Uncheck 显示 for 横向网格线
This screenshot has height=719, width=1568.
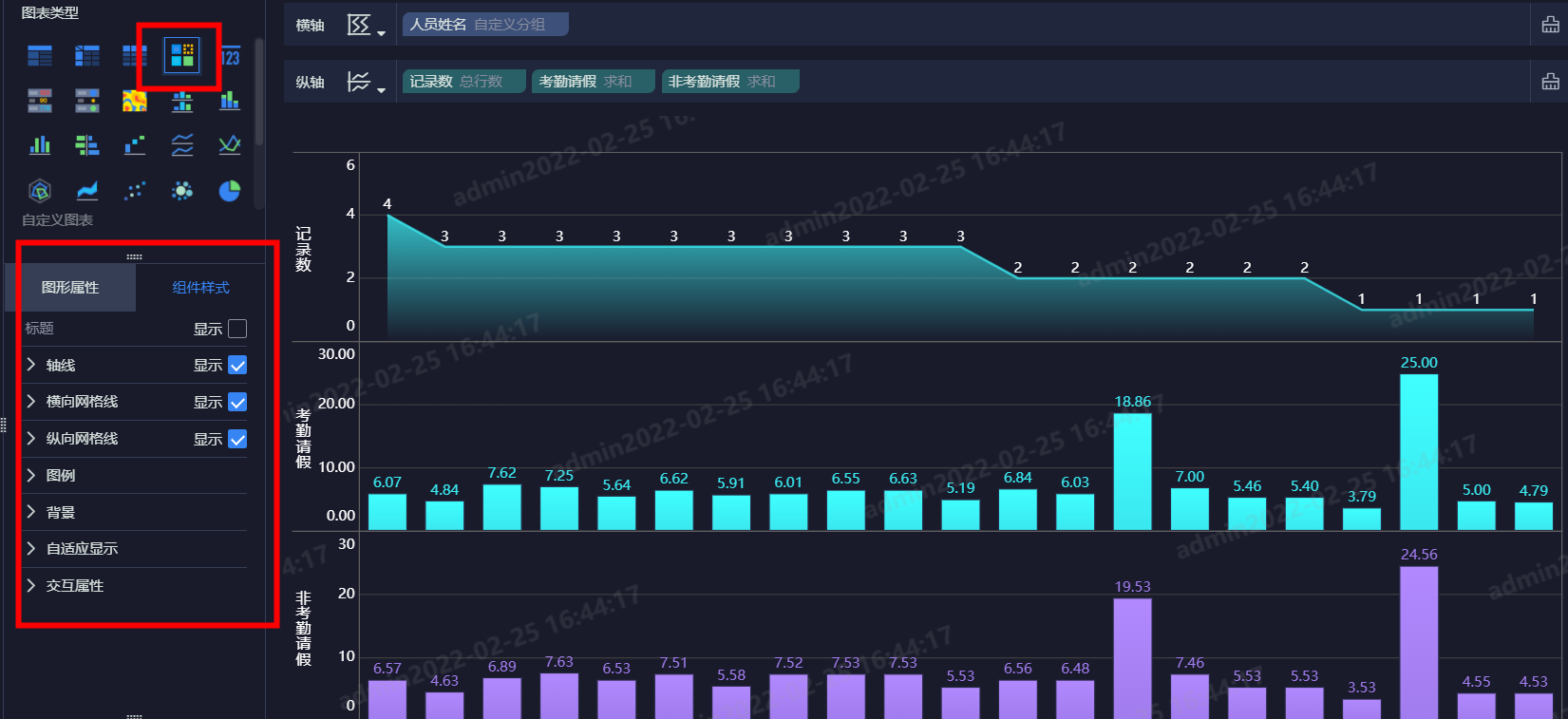coord(237,403)
